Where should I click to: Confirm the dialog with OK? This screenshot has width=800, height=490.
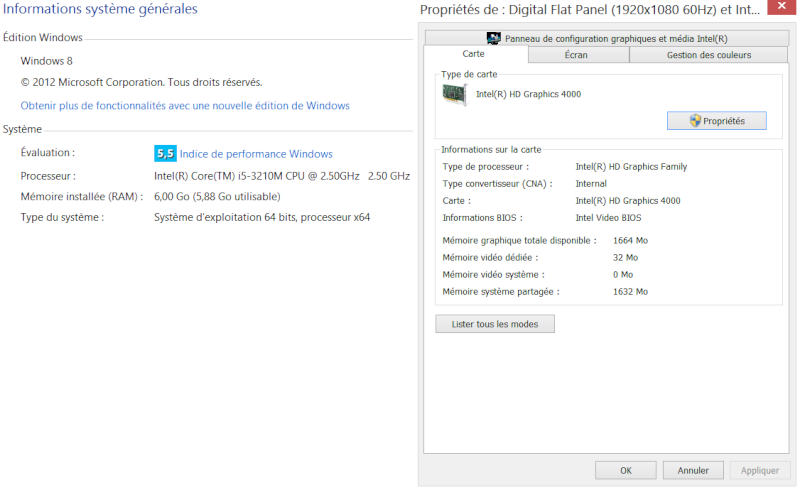tap(626, 471)
